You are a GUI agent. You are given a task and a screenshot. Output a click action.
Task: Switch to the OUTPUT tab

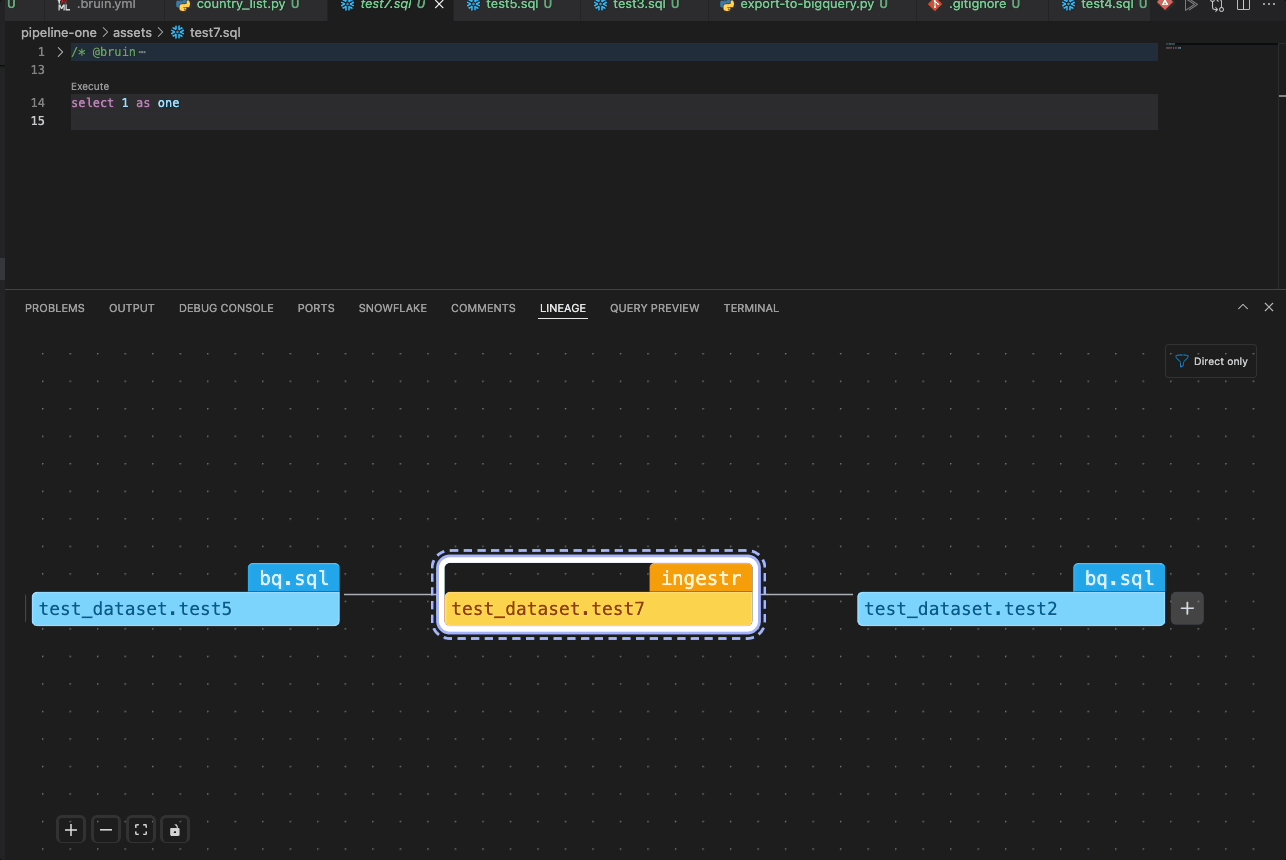pos(132,308)
